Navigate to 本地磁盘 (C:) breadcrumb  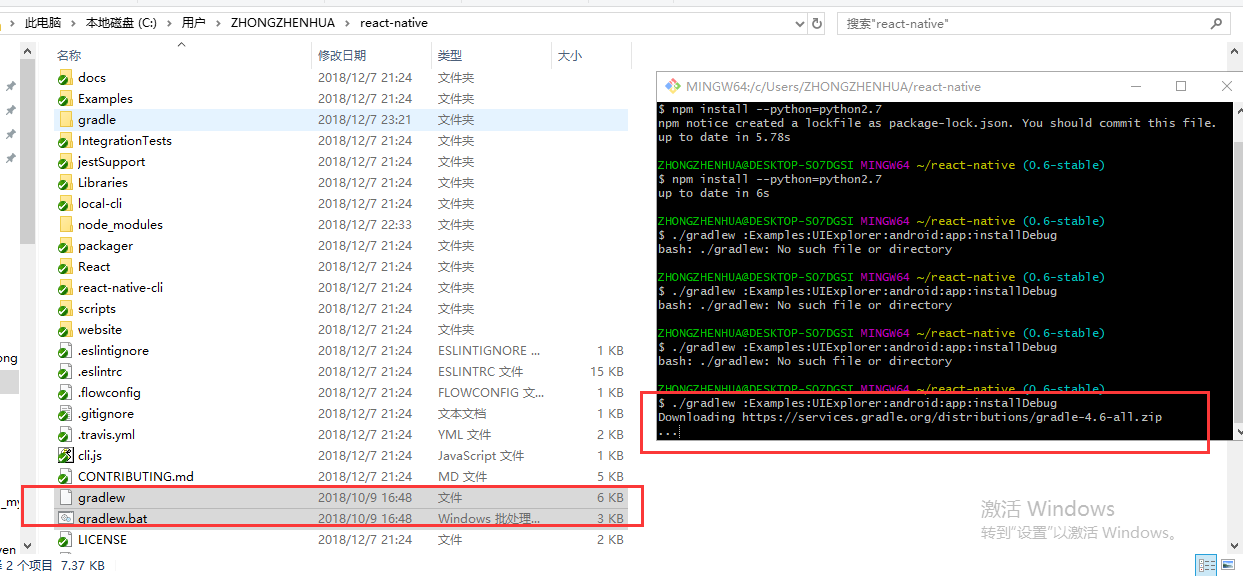122,22
